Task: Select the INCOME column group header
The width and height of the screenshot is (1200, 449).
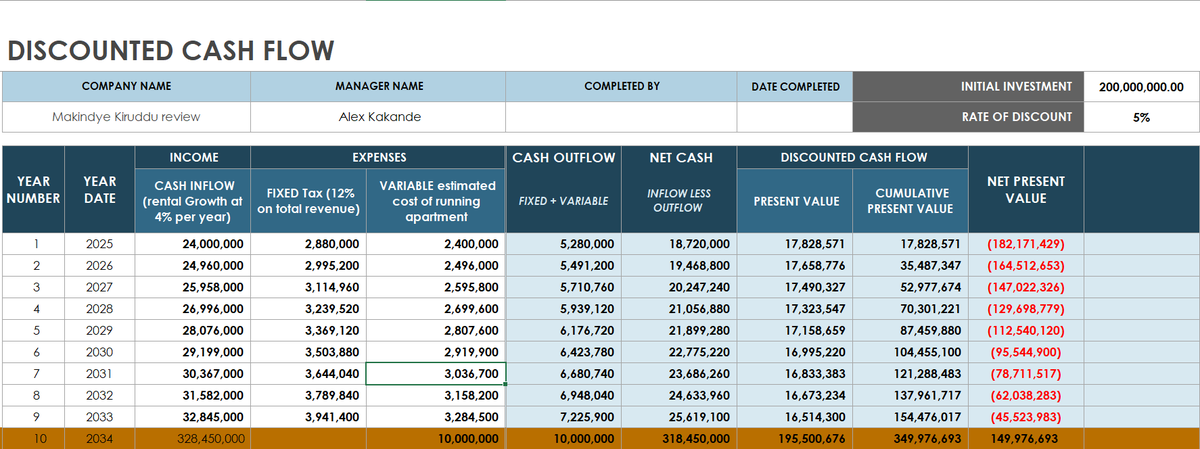Action: click(x=194, y=158)
